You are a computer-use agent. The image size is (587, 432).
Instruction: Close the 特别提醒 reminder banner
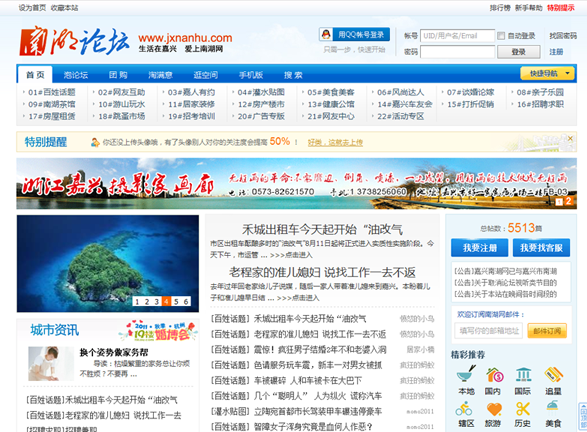click(x=570, y=138)
